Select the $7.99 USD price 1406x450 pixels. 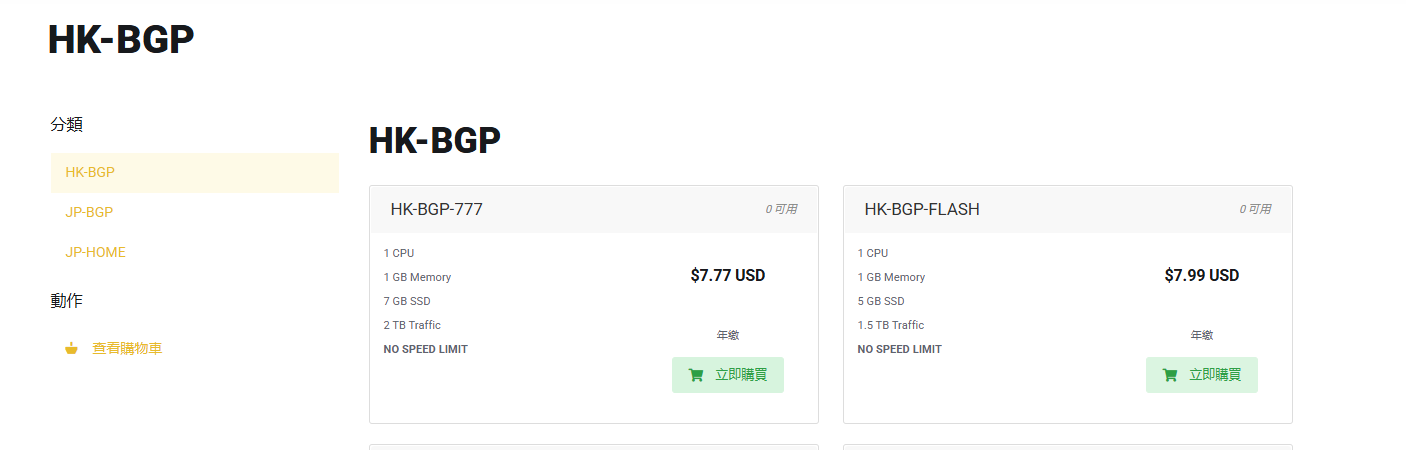pyautogui.click(x=1201, y=275)
